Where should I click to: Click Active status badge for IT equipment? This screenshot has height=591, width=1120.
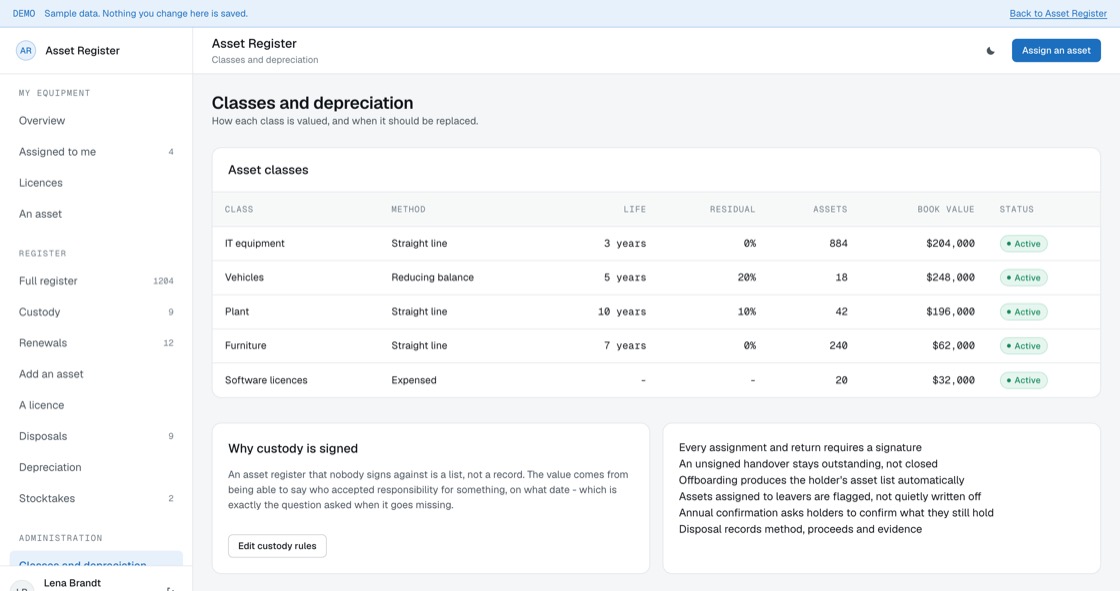tap(1024, 244)
